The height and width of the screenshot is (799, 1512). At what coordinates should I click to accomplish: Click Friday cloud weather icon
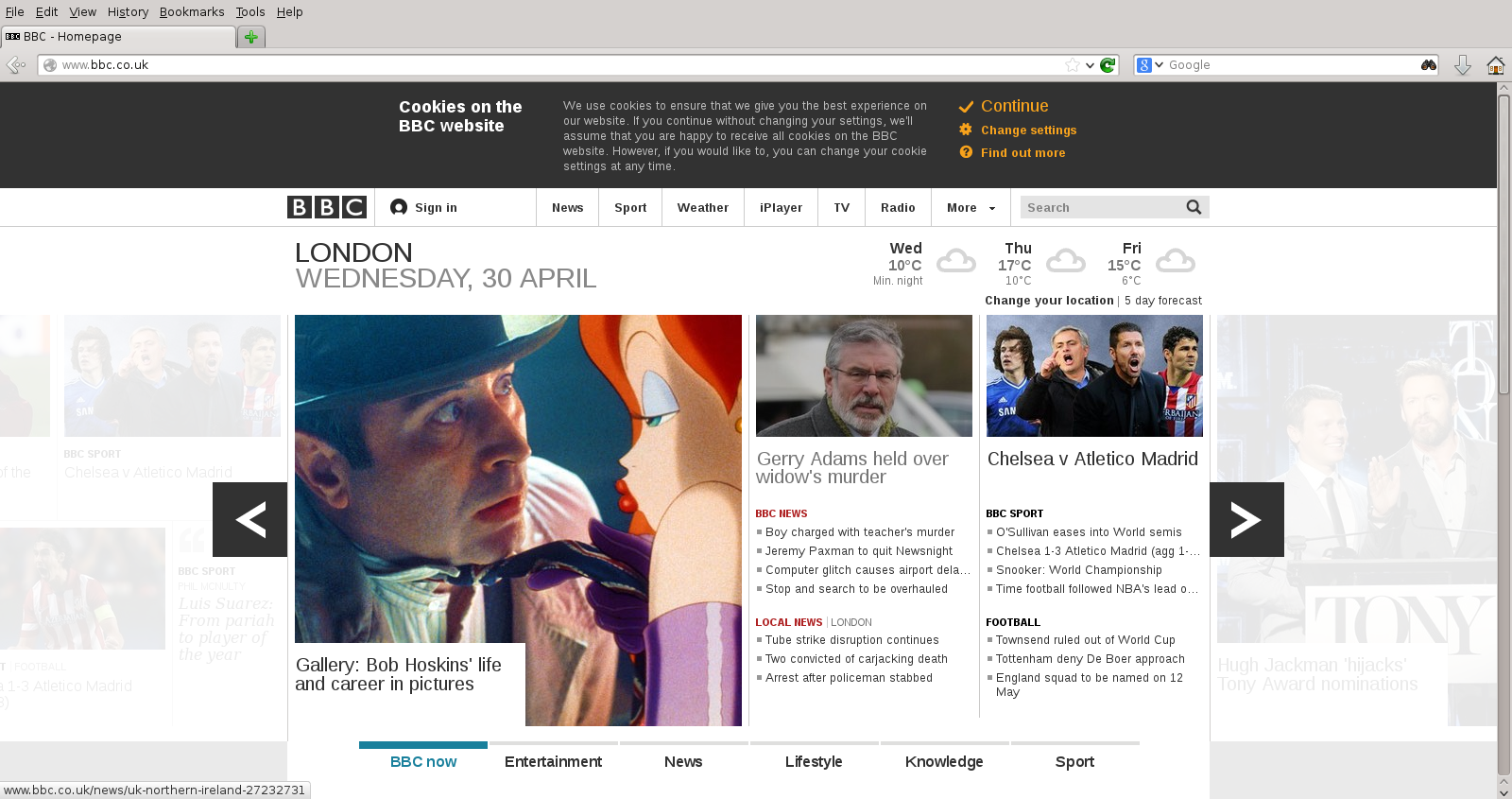click(1176, 261)
